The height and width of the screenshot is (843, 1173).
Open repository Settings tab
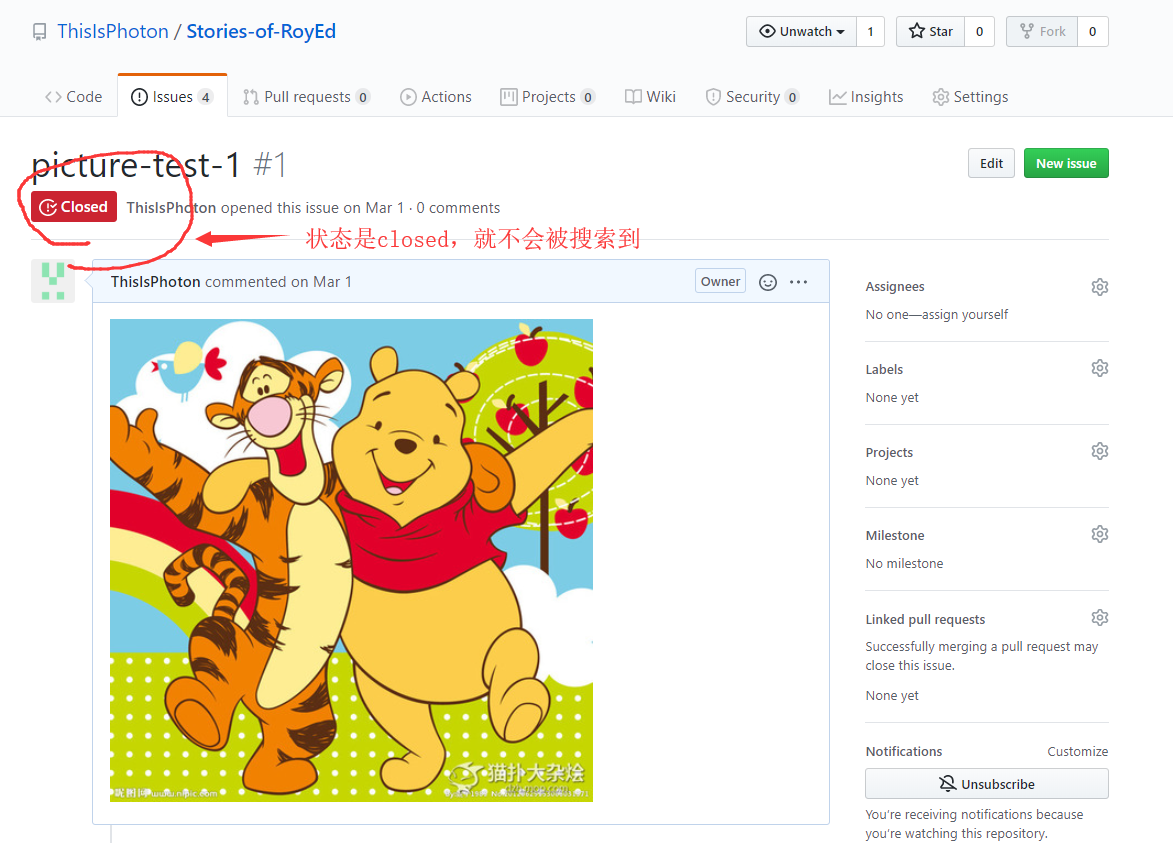(x=970, y=96)
